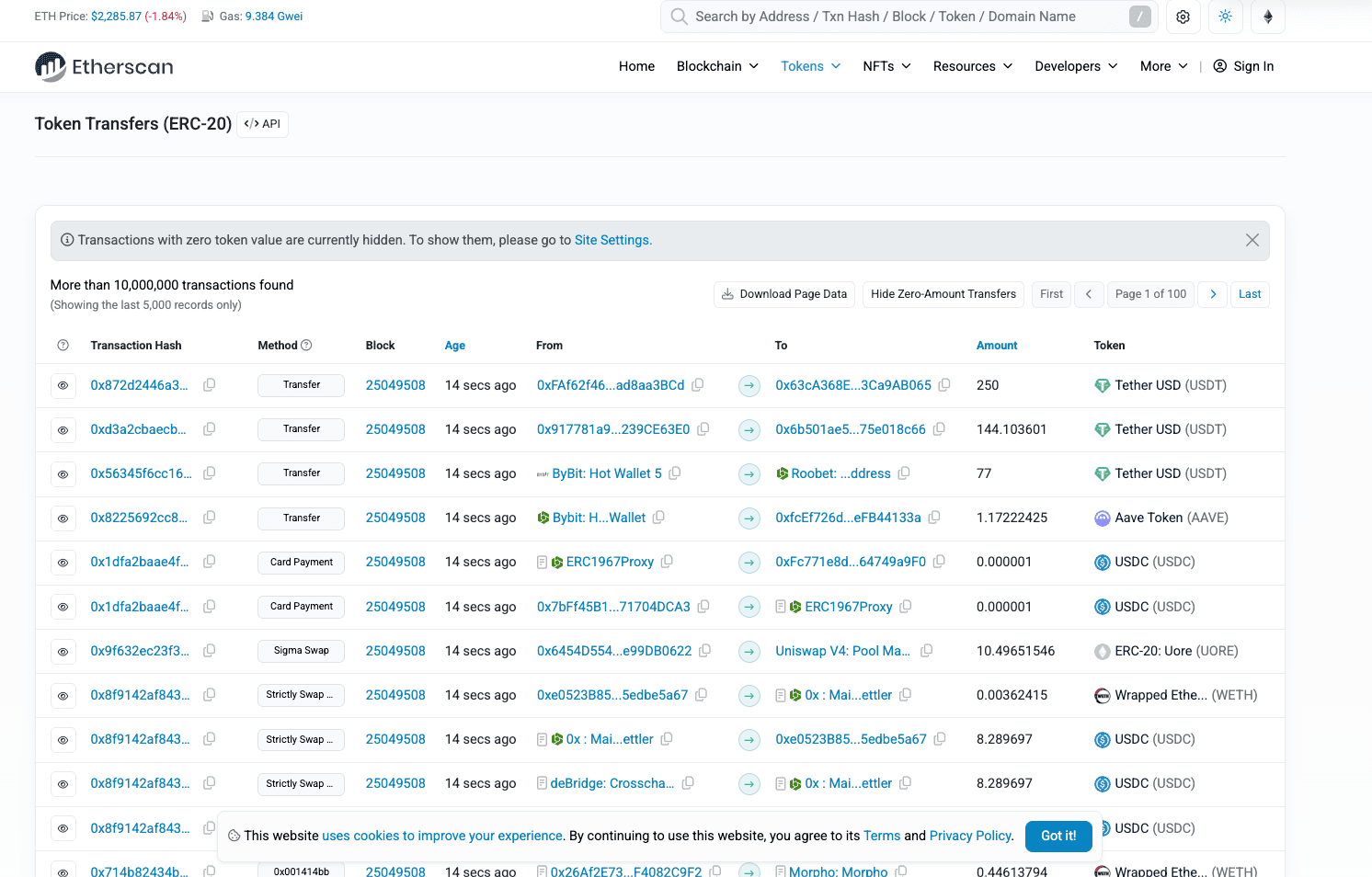Open the Terms link
Viewport: 1372px width, 877px height.
[x=882, y=836]
